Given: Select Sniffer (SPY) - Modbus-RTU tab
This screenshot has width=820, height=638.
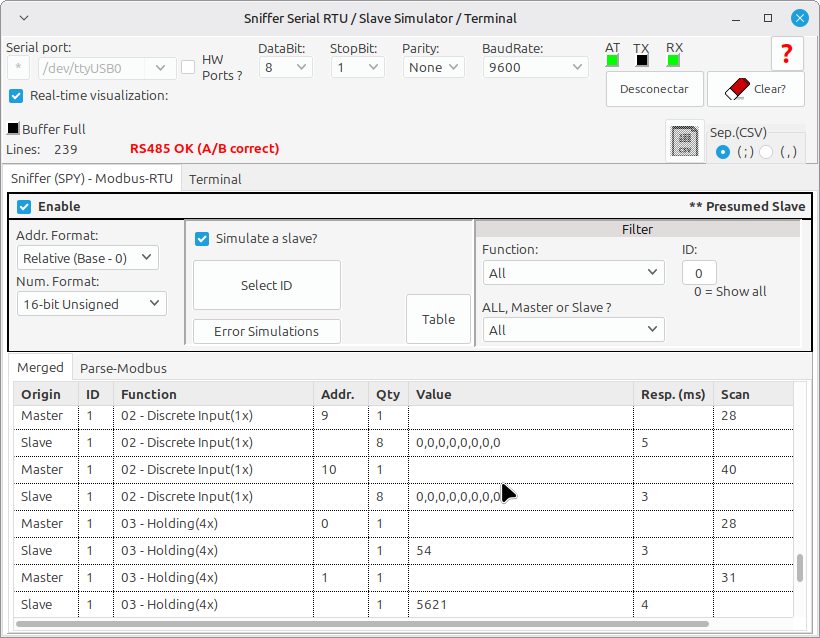Looking at the screenshot, I should pyautogui.click(x=92, y=178).
